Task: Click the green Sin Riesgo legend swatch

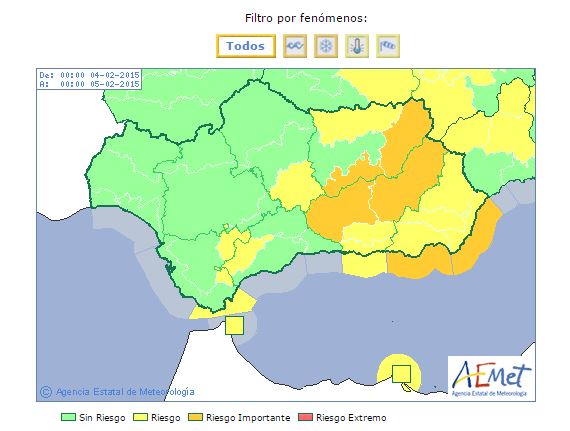Action: pyautogui.click(x=68, y=417)
